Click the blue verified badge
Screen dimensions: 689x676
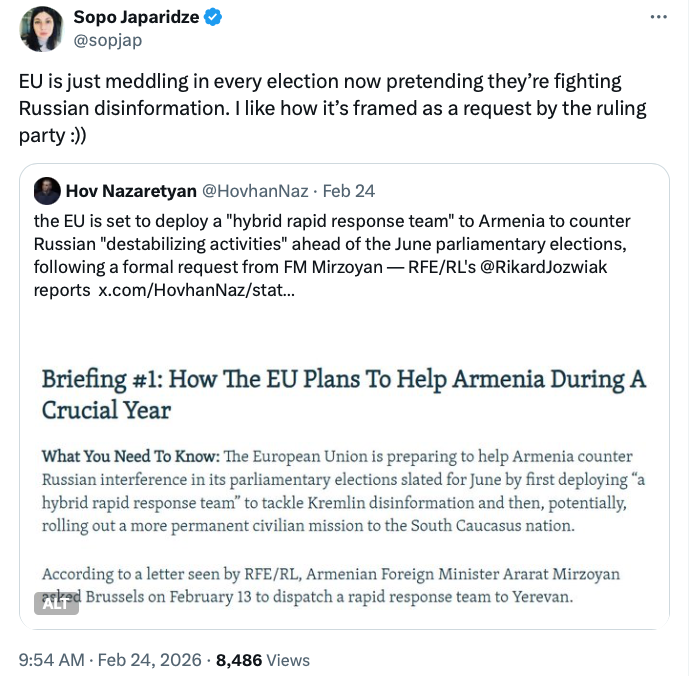pos(214,17)
